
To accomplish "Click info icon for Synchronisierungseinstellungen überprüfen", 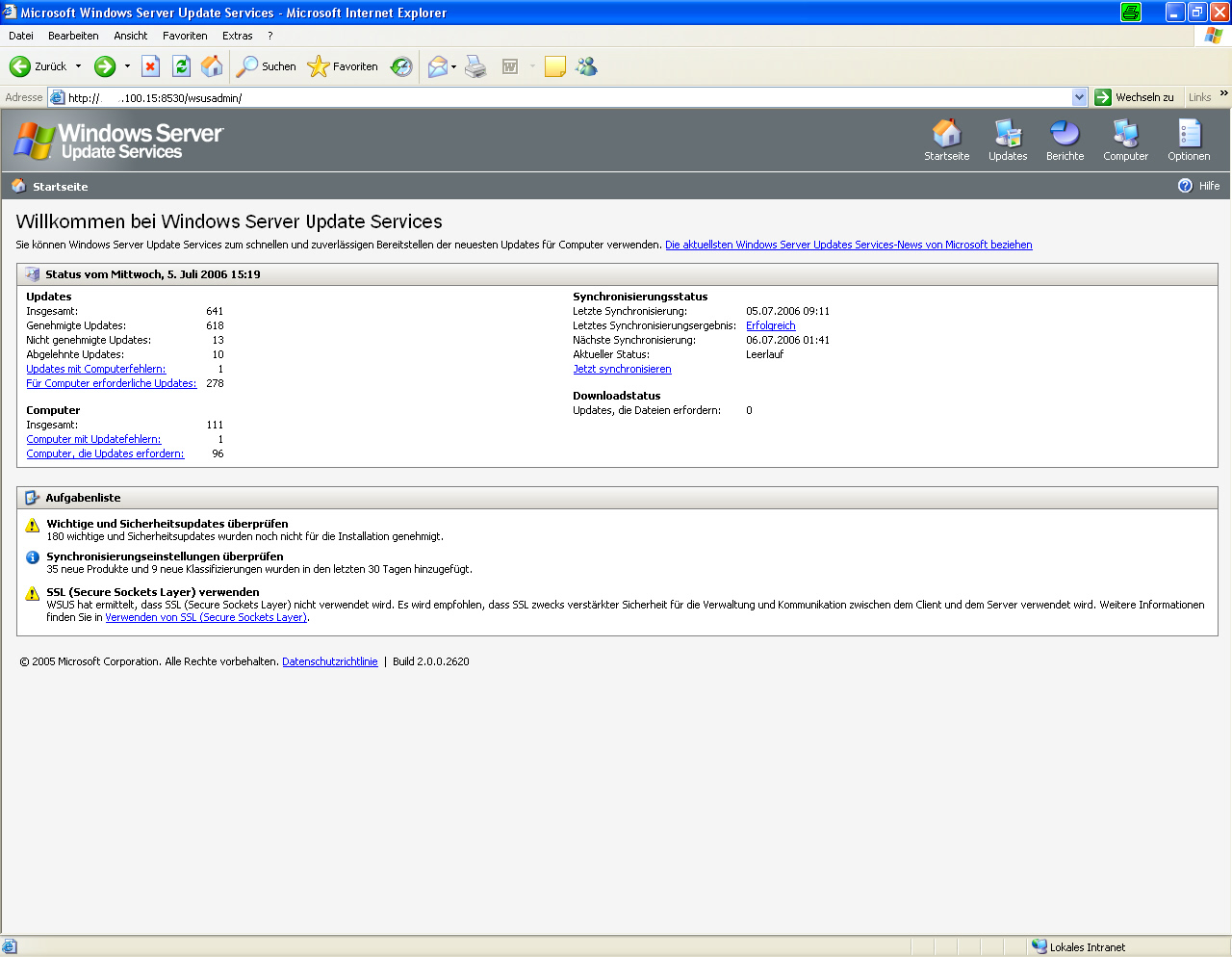I will click(33, 557).
